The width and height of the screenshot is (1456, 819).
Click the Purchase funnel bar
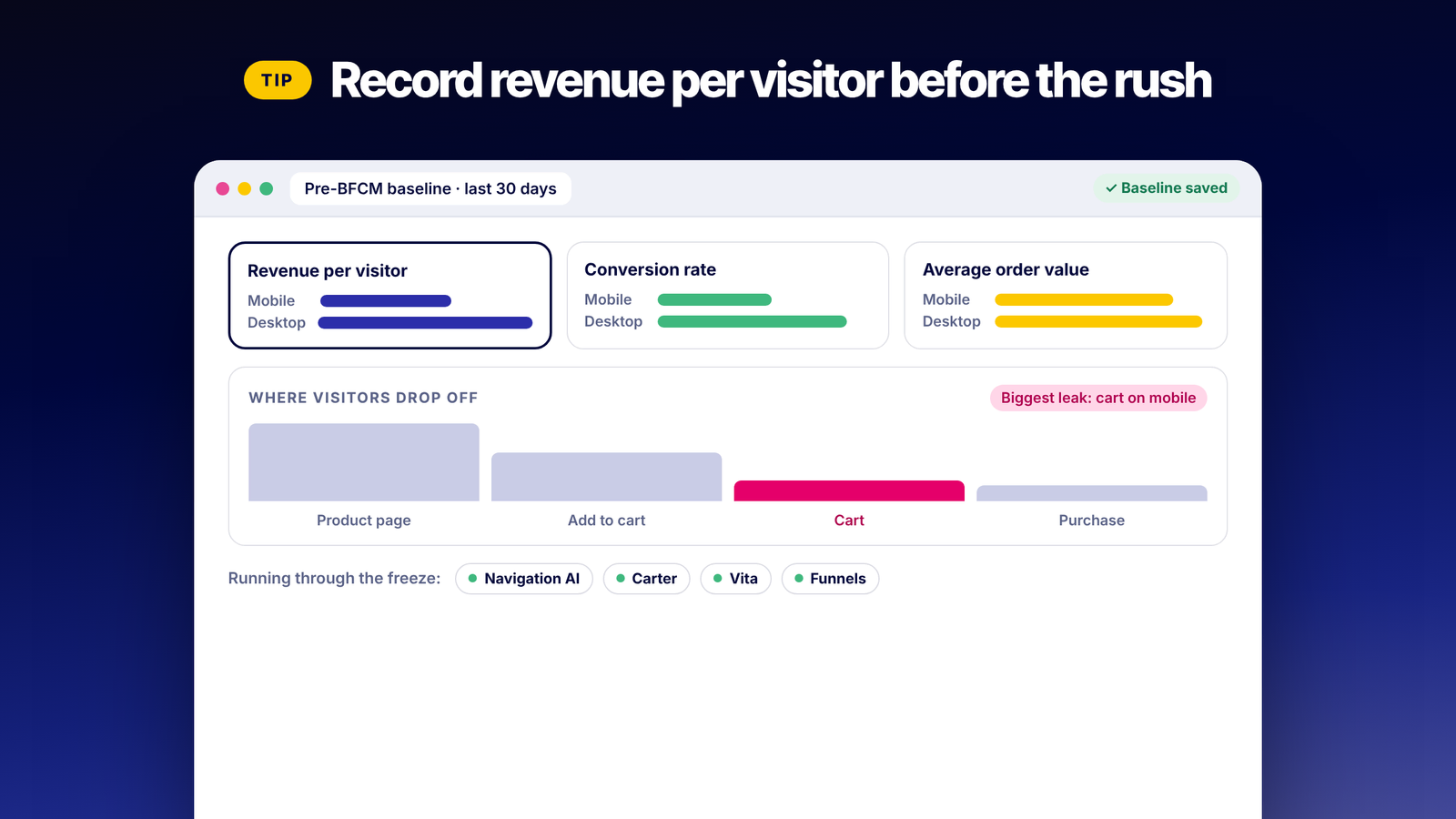pyautogui.click(x=1092, y=493)
